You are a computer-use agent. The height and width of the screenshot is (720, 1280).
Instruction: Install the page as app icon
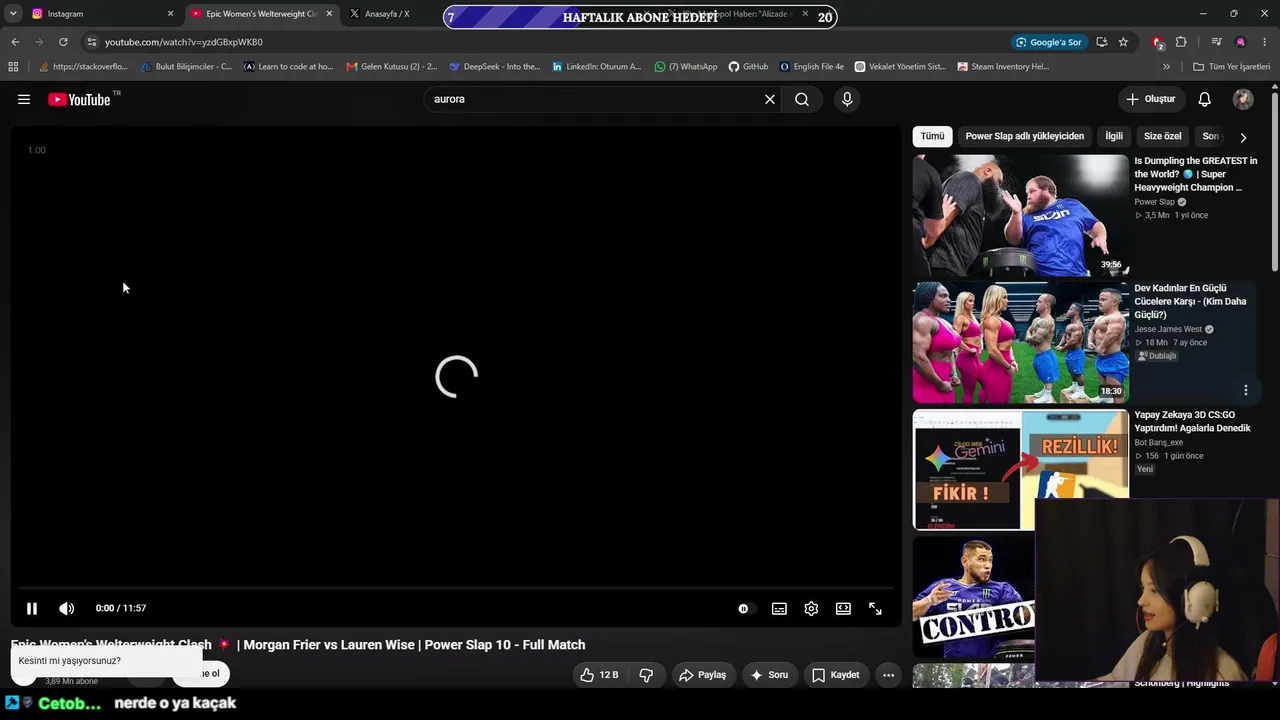click(1101, 42)
